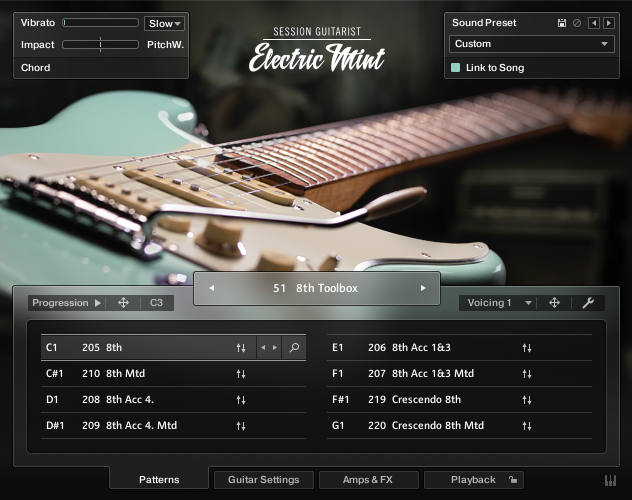Switch to the Guitar Settings tab
The height and width of the screenshot is (500, 632).
263,480
